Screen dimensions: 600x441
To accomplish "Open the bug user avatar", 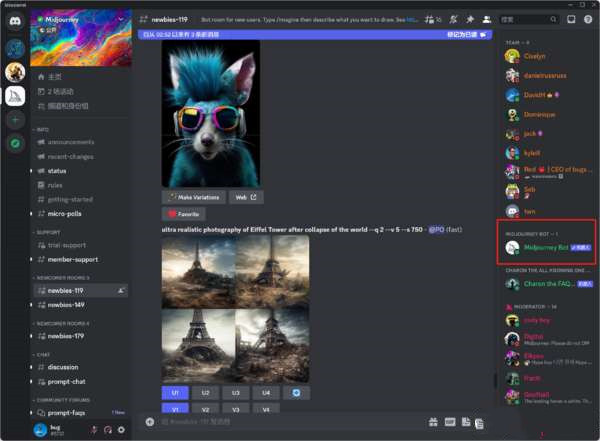I will click(41, 430).
